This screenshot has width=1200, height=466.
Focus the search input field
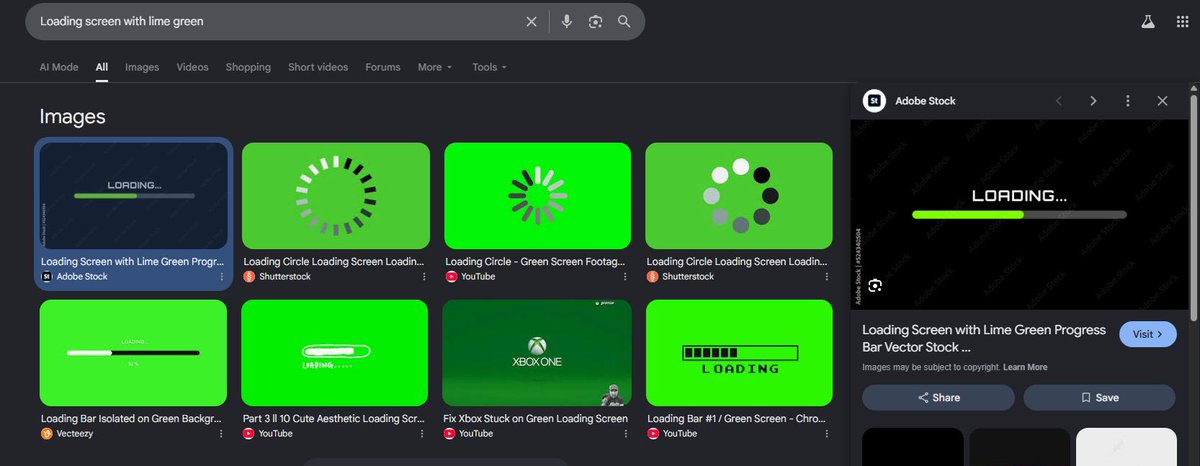277,21
